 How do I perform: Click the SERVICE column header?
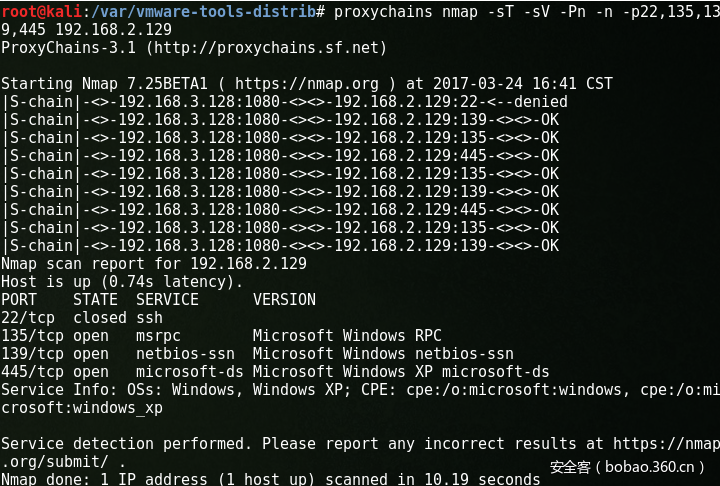167,300
